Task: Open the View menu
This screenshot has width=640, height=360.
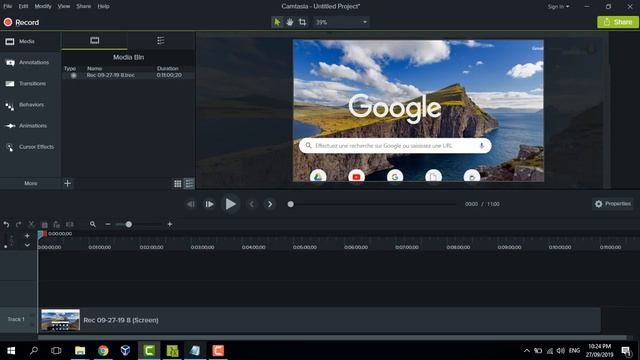Action: (x=64, y=6)
